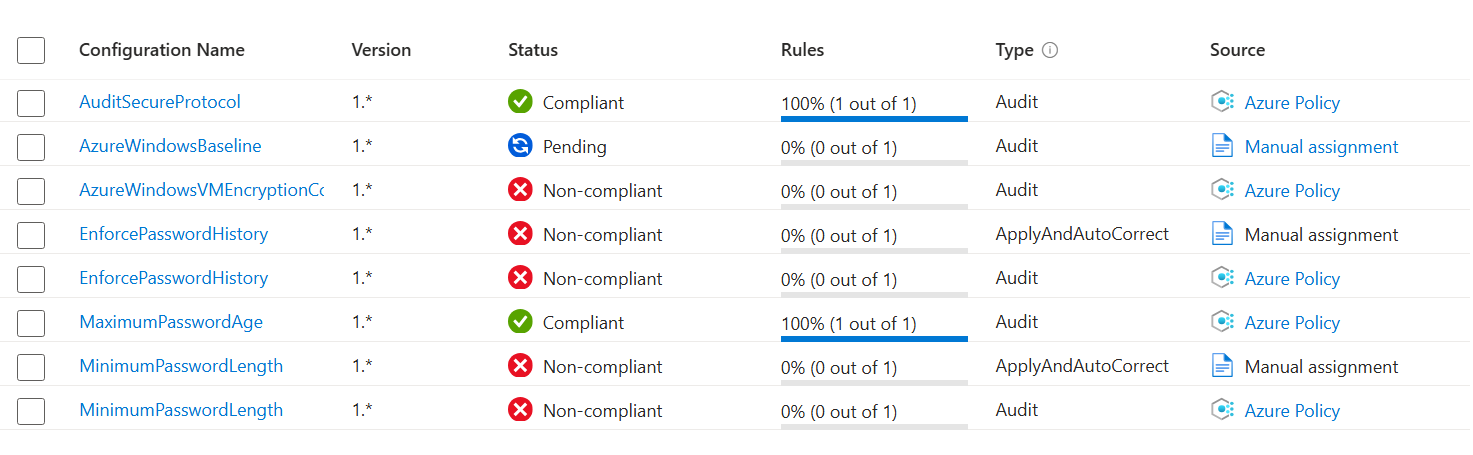Click the red Non-compliant icon for AzureWindowsVMEncryptionCompliance

point(520,190)
